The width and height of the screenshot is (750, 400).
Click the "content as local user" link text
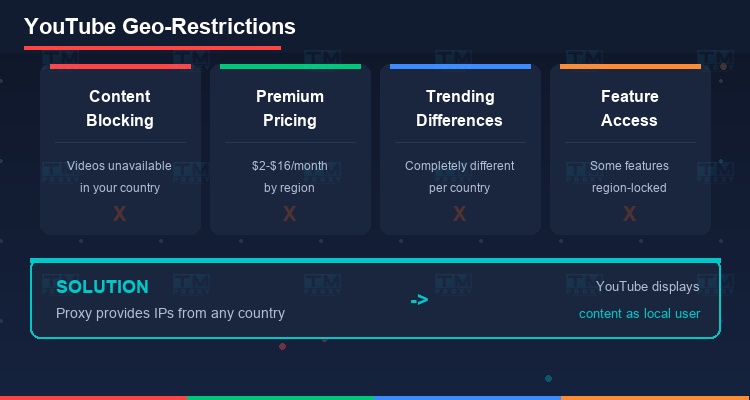pos(639,313)
